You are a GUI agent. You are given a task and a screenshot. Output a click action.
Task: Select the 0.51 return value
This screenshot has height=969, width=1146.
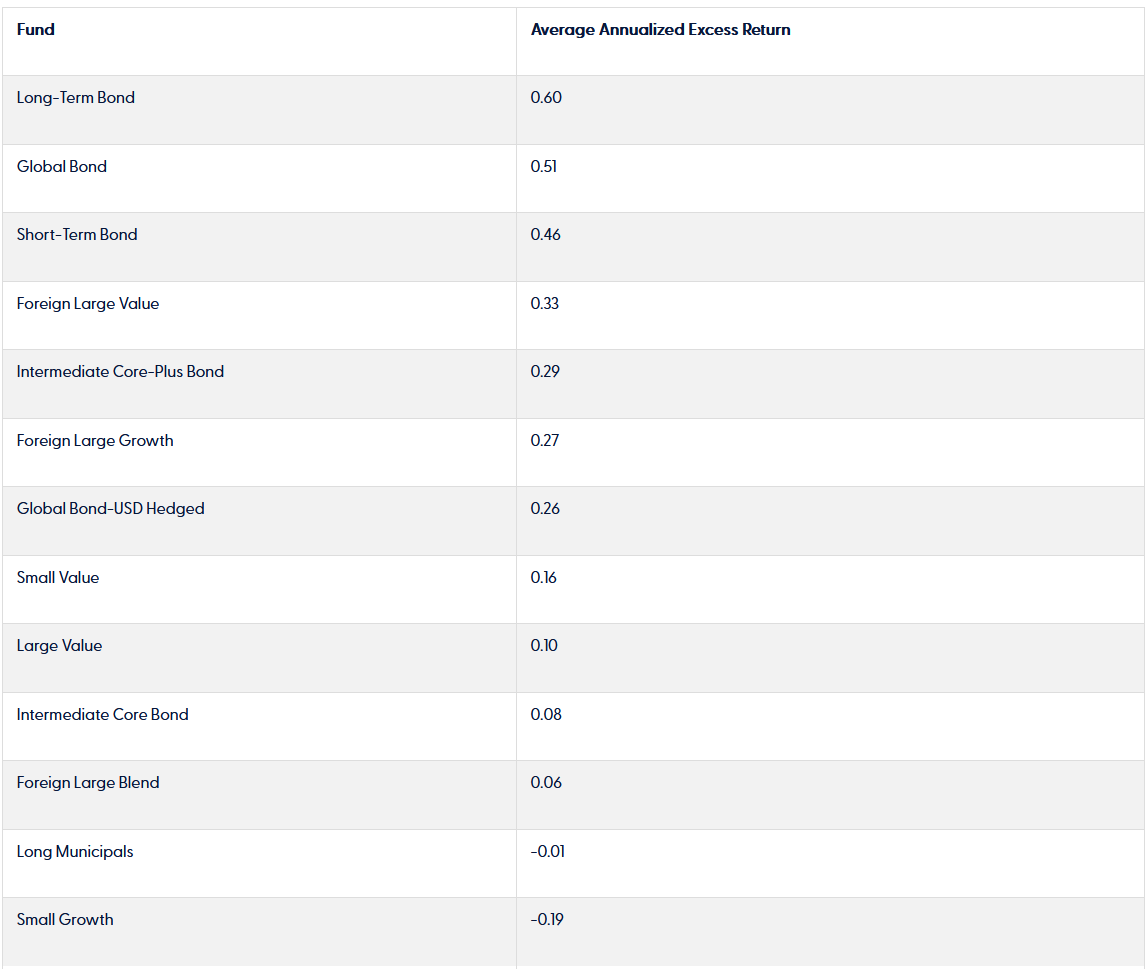click(544, 167)
